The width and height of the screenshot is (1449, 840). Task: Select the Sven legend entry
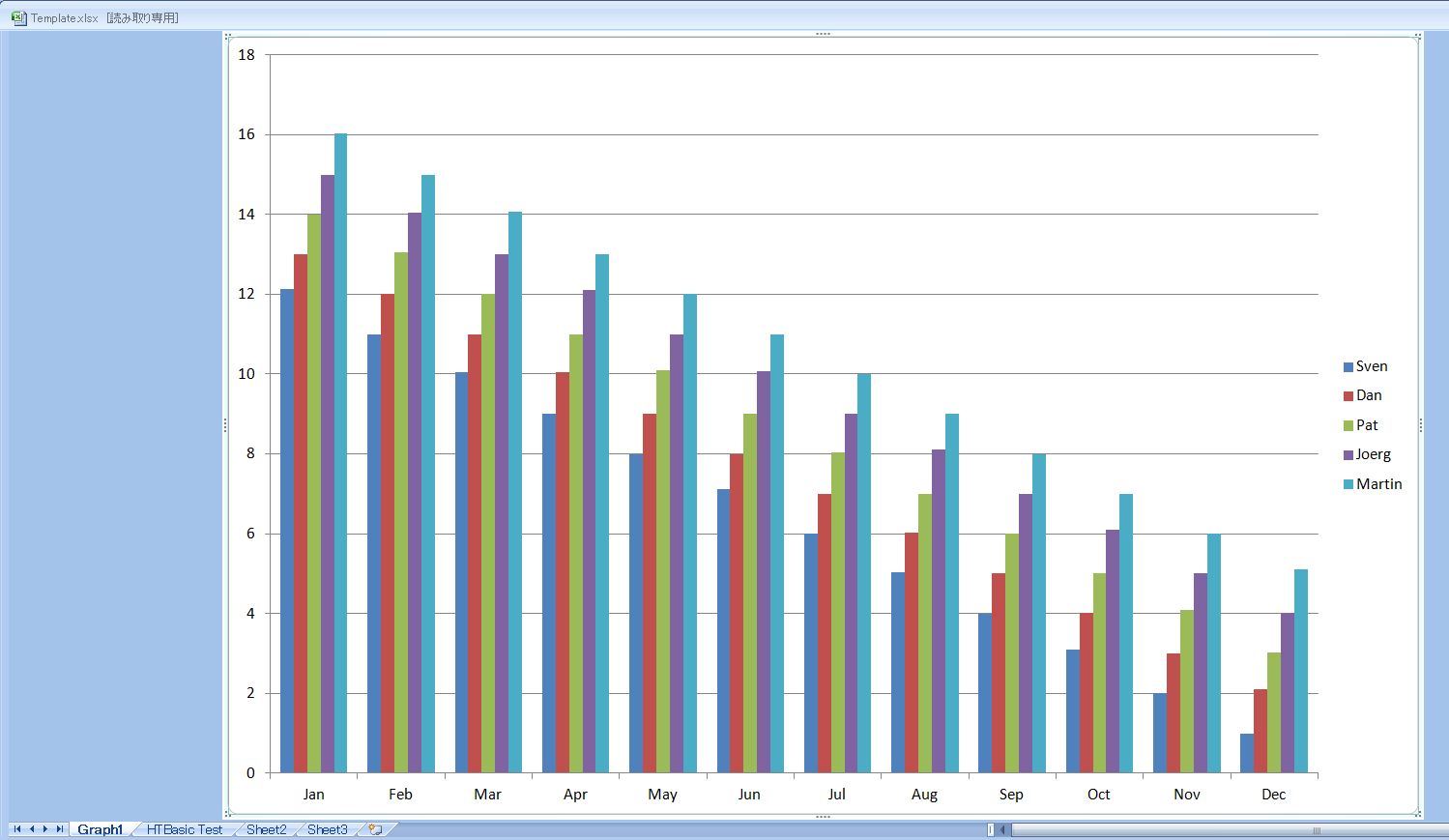1371,366
